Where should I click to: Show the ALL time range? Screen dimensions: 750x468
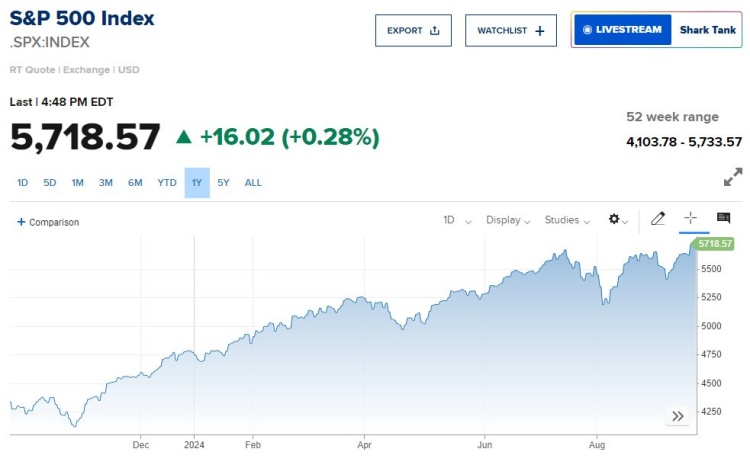pyautogui.click(x=253, y=183)
